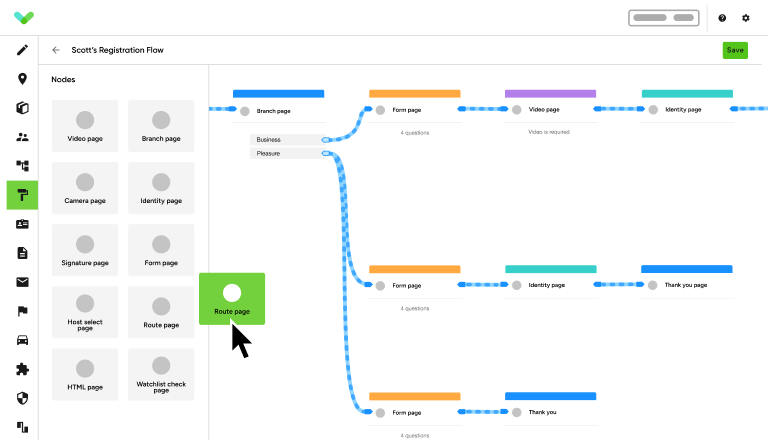Open the settings gear icon
Viewport: 768px width, 440px height.
click(x=745, y=18)
